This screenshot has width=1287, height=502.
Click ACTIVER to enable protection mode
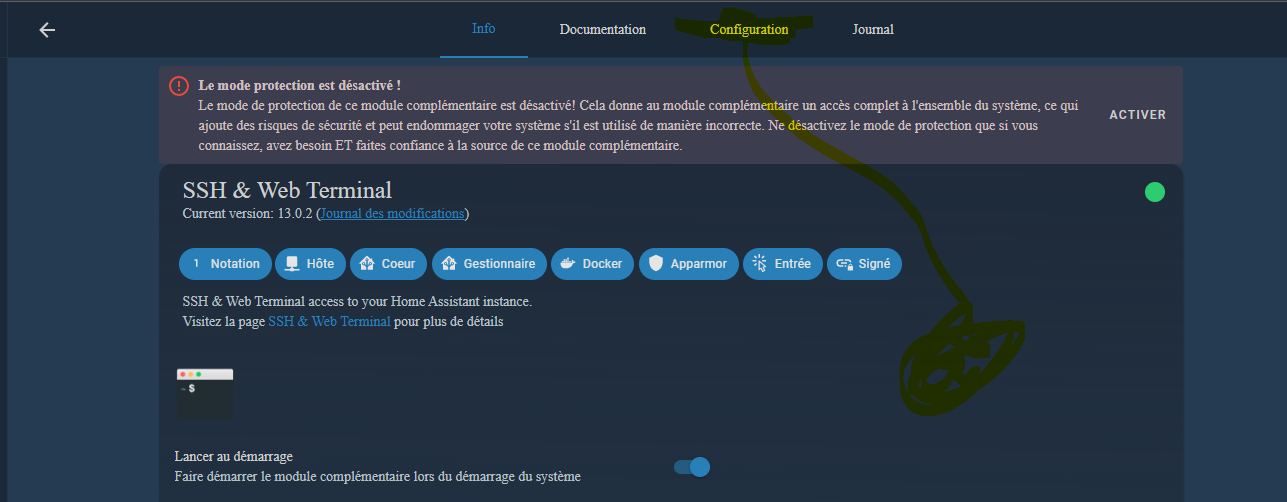(1138, 115)
